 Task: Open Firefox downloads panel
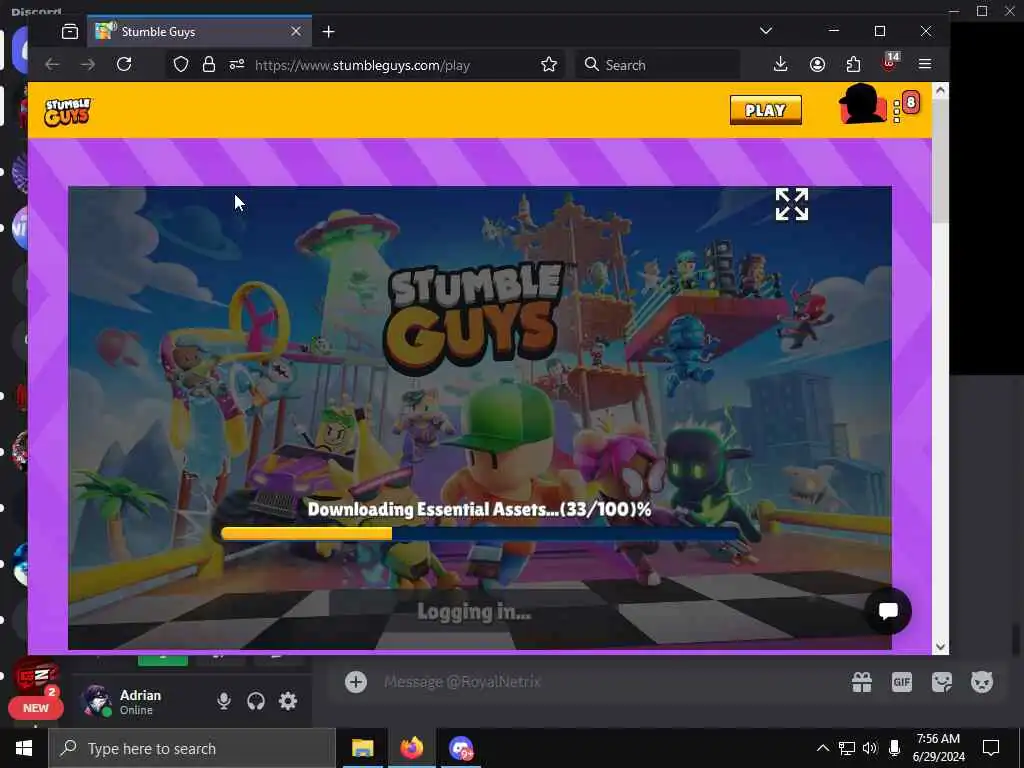(780, 64)
